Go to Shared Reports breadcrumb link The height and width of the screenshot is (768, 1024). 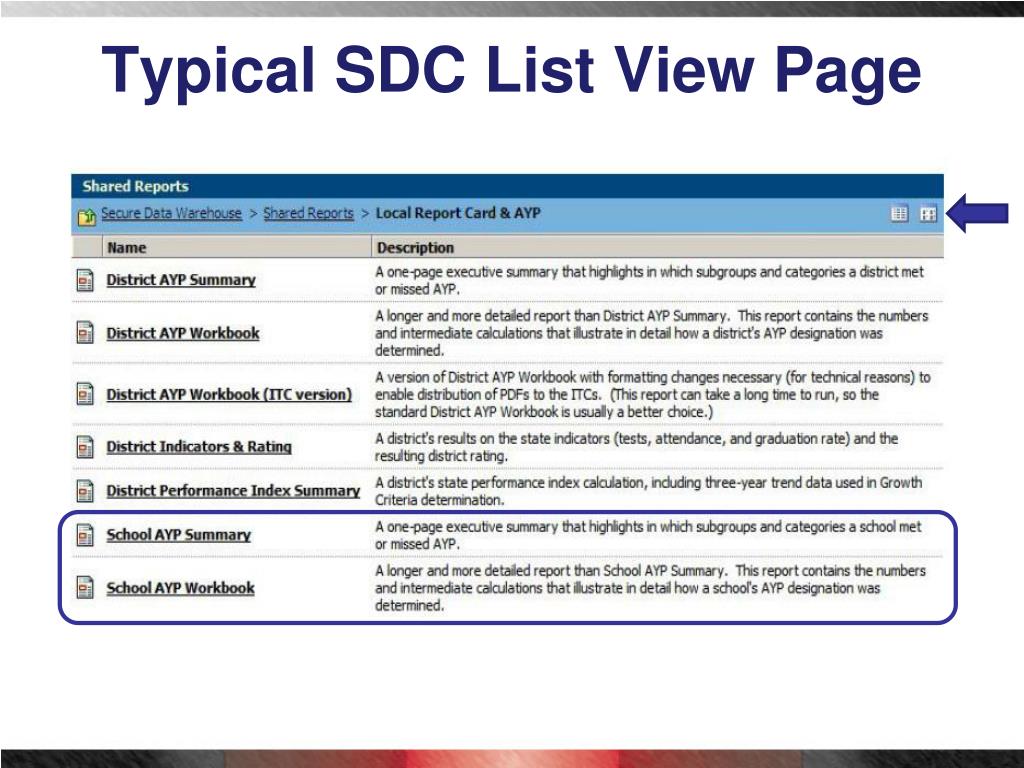(x=308, y=214)
